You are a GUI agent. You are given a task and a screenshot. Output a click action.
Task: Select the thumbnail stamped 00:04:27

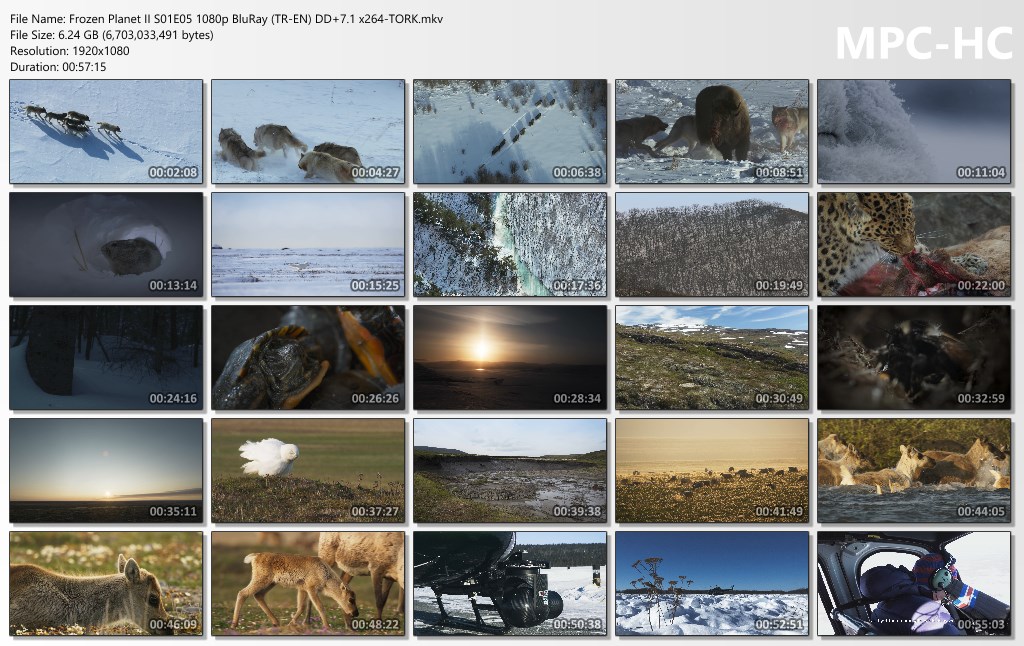[x=308, y=131]
